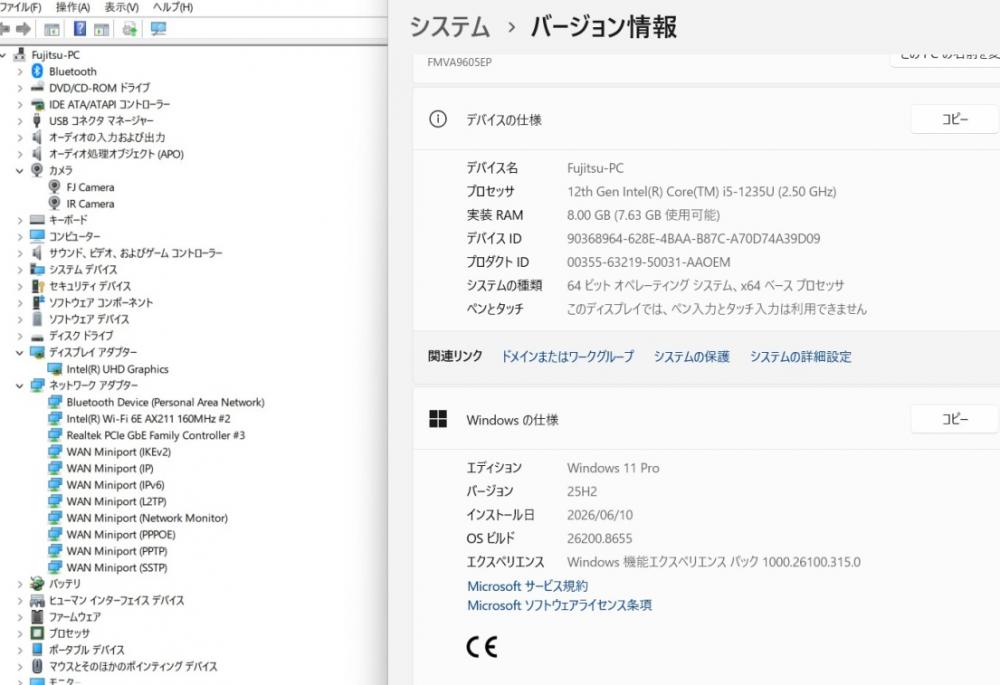Copy device specifications with コピー button
The image size is (1000, 685).
(954, 119)
